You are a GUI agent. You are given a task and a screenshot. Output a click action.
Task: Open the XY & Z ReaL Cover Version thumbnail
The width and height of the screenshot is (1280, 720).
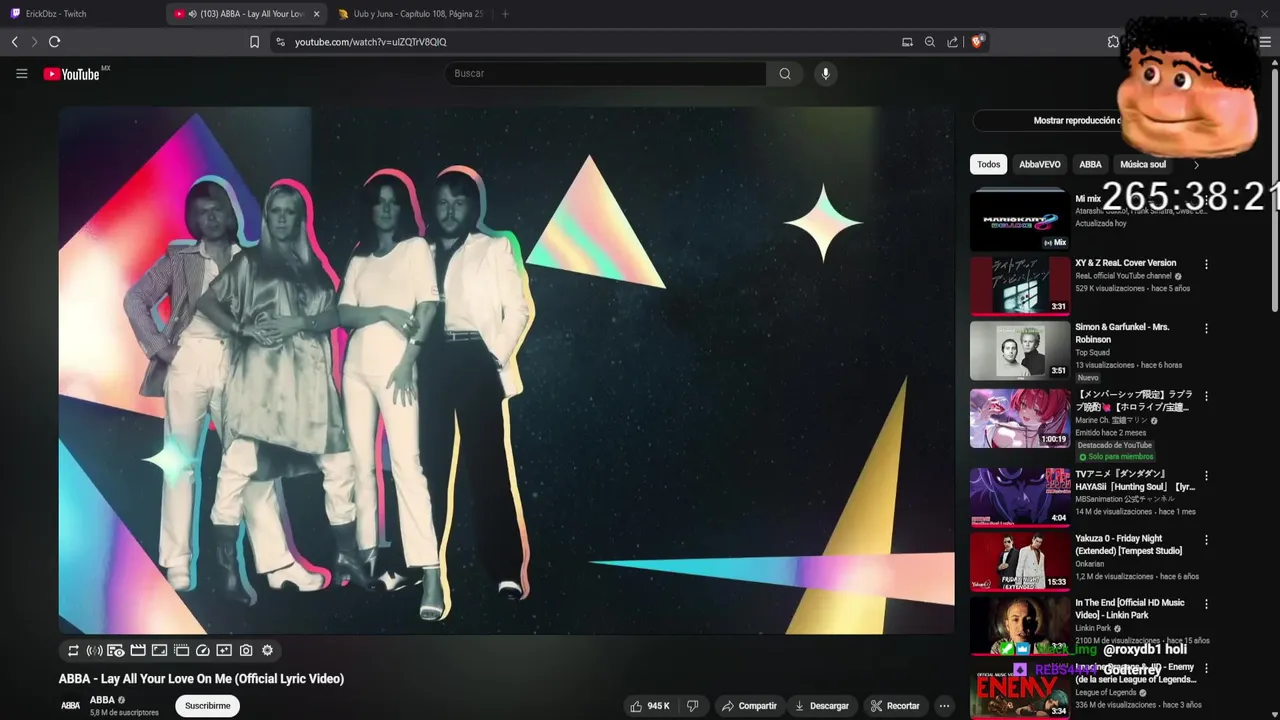click(1020, 286)
